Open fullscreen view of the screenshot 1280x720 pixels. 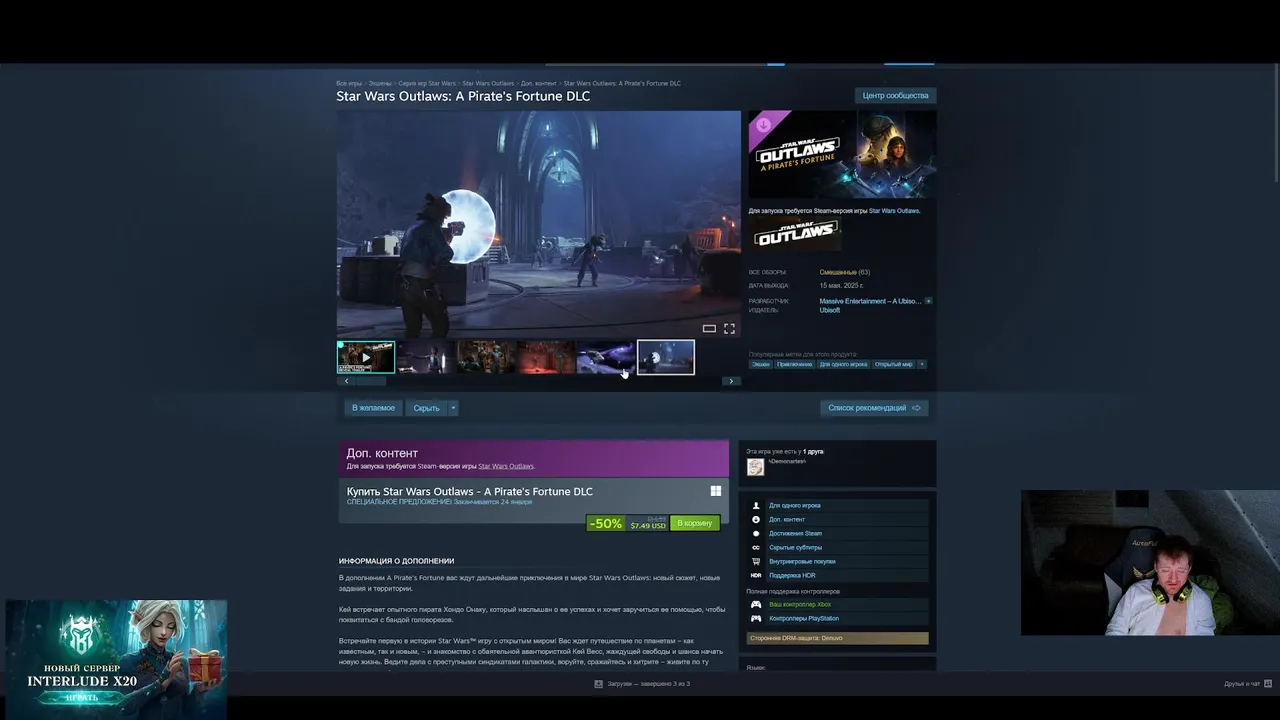pos(729,328)
